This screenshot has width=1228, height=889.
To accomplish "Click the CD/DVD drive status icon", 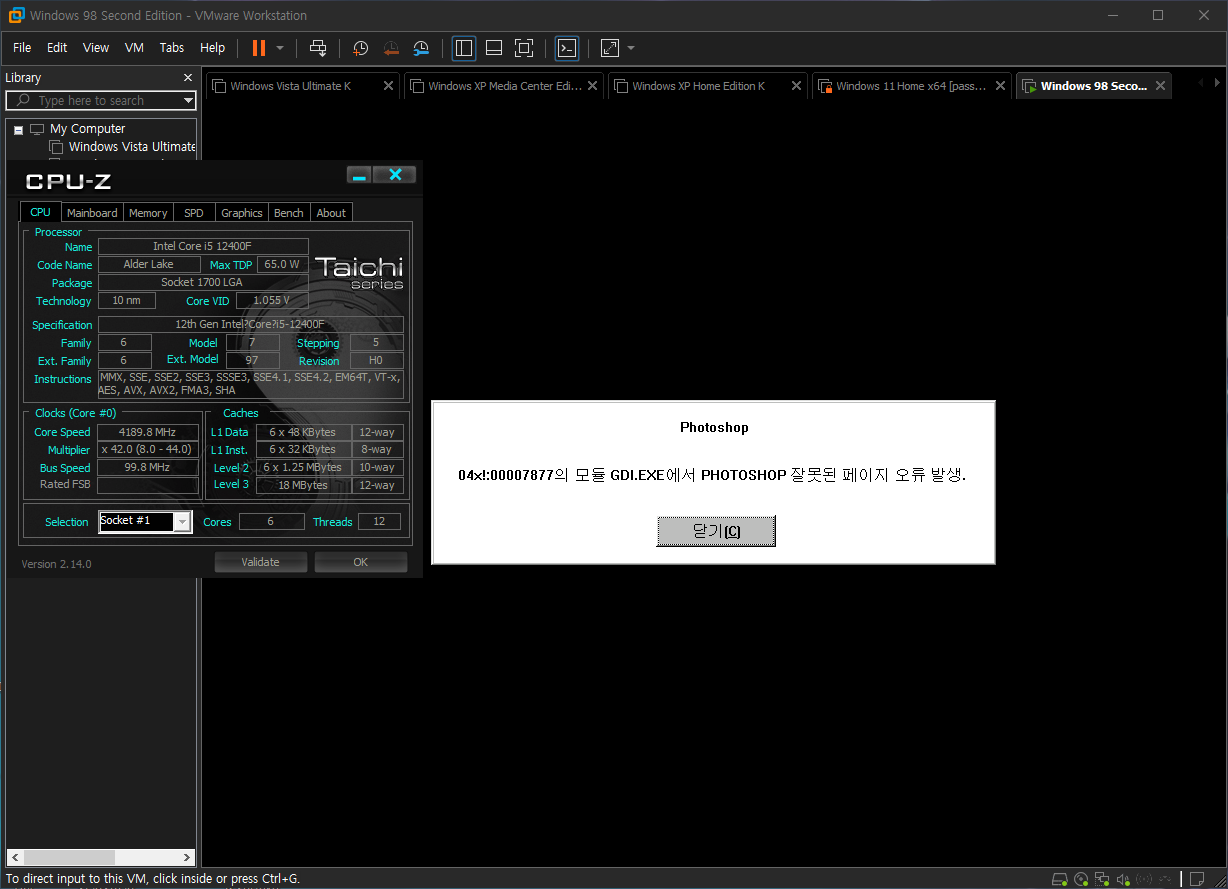I will [x=1081, y=879].
